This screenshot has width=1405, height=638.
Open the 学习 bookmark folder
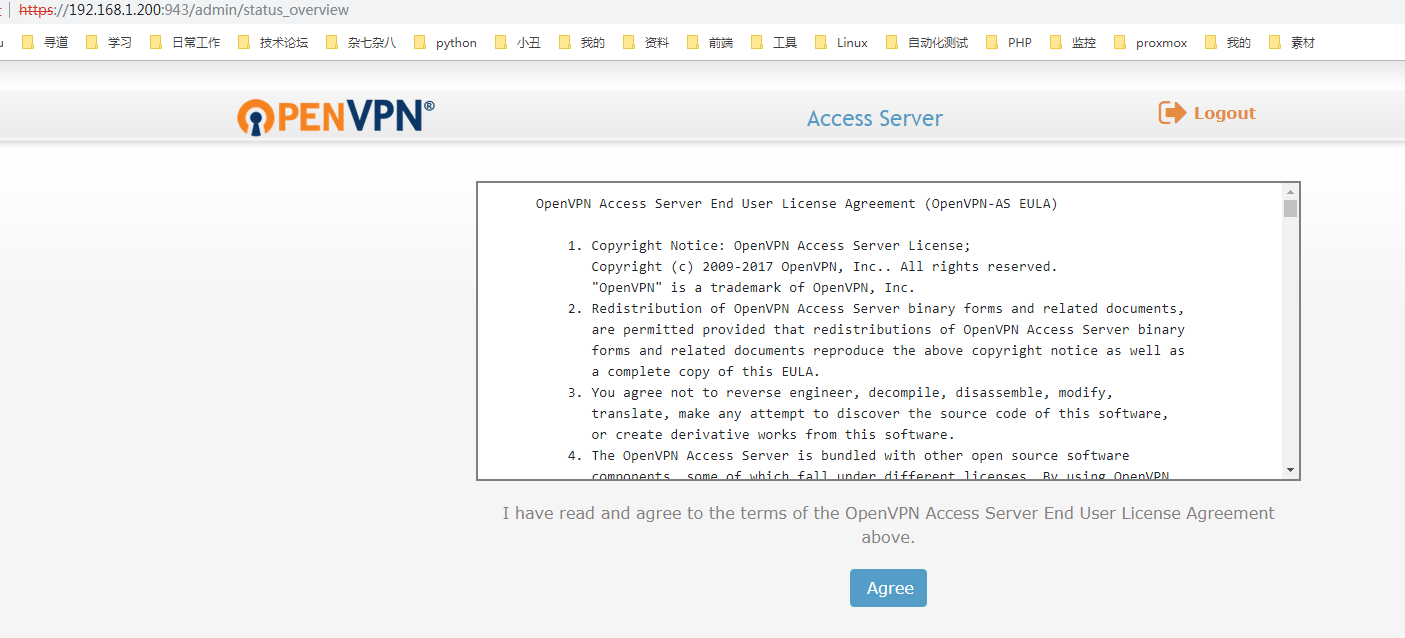108,43
